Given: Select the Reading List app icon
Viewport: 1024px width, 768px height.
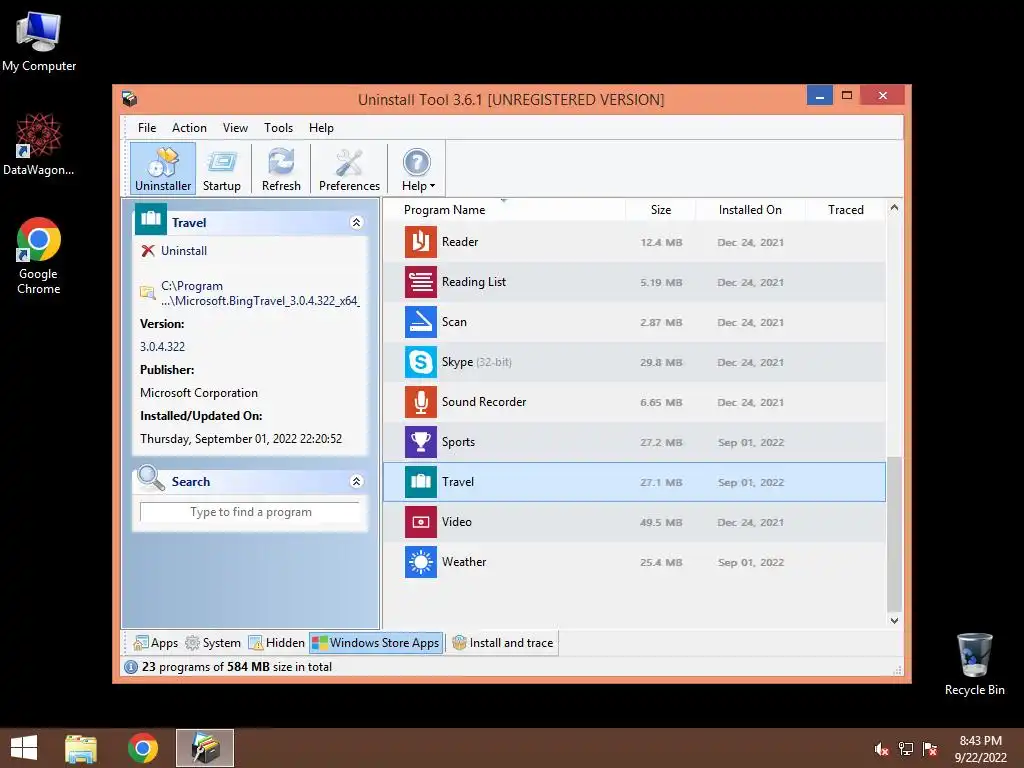Looking at the screenshot, I should coord(421,282).
